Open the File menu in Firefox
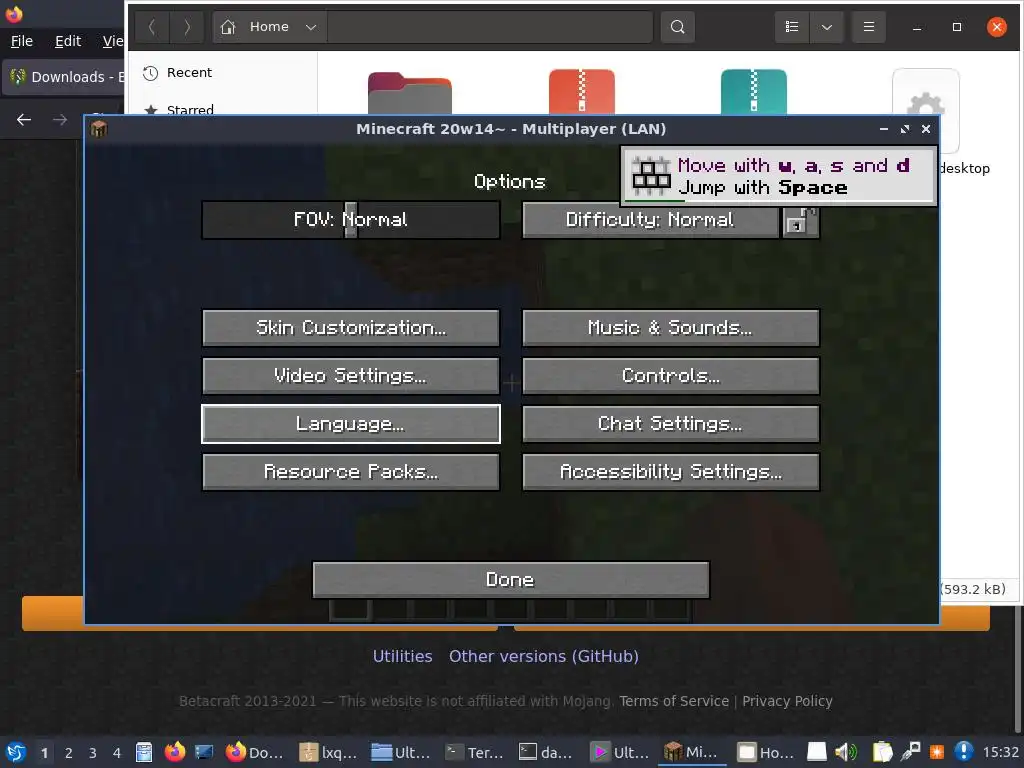 [x=22, y=41]
